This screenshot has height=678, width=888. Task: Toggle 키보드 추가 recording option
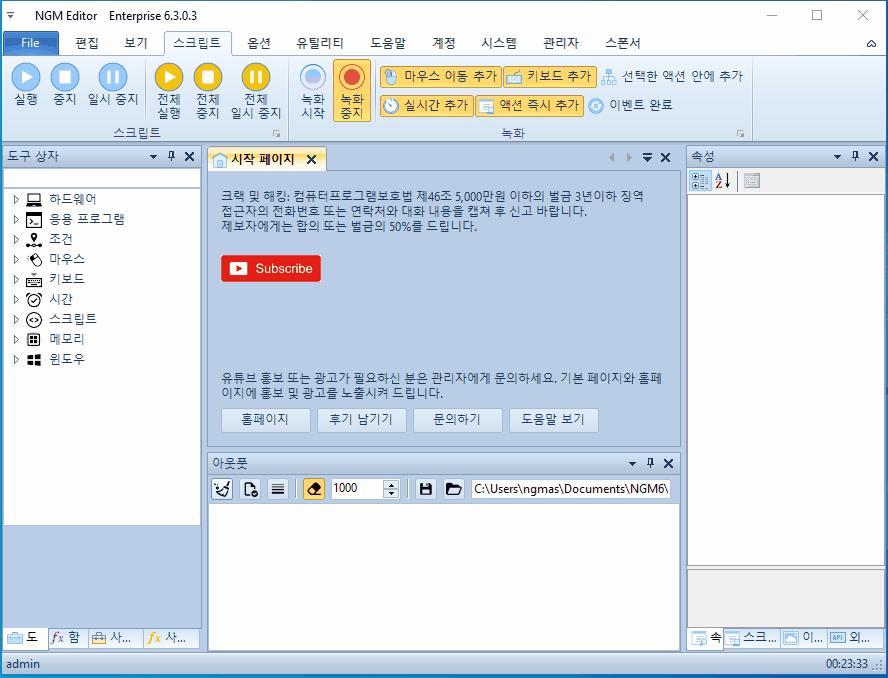[550, 76]
